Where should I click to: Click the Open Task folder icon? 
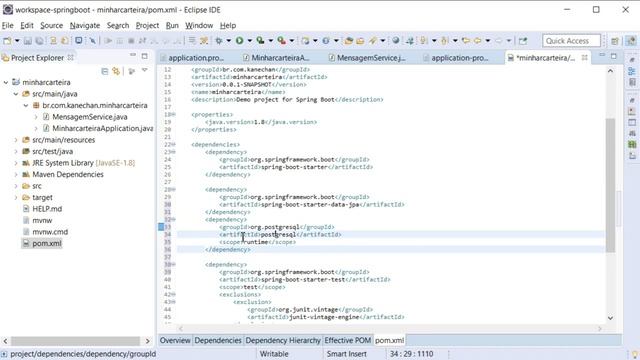tap(360, 41)
